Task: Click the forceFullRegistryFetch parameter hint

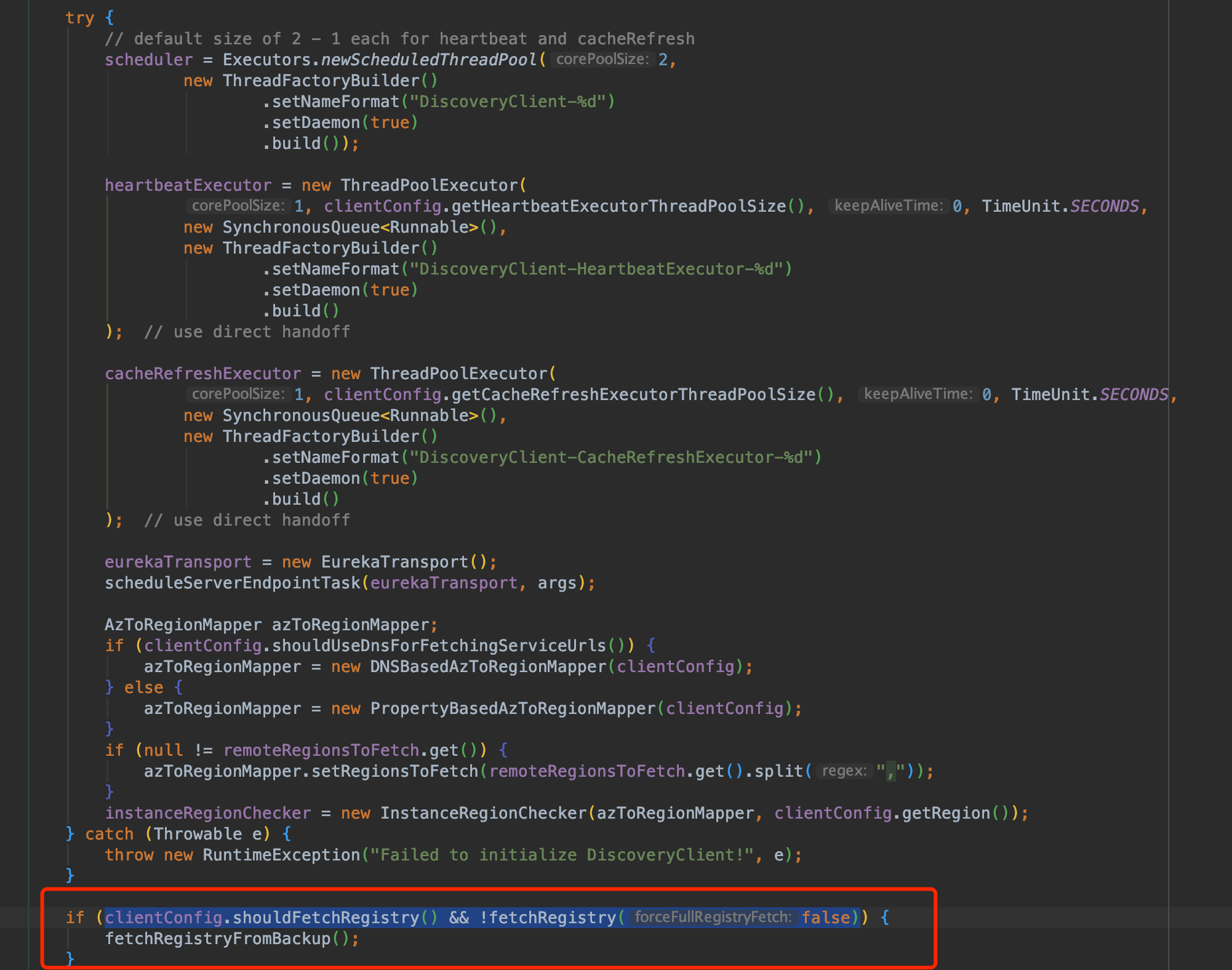Action: point(713,917)
